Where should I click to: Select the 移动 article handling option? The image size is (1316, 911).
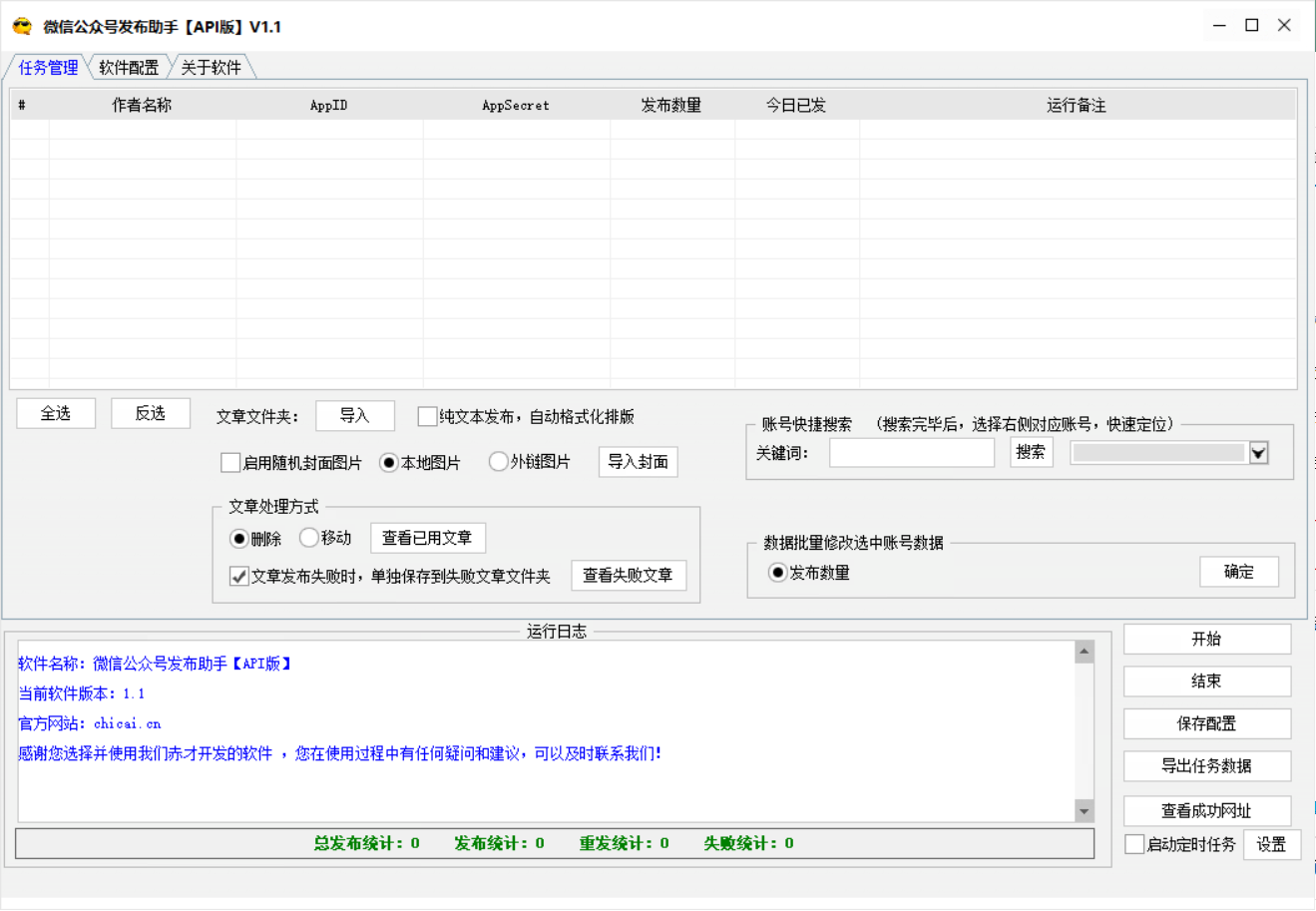(x=309, y=537)
